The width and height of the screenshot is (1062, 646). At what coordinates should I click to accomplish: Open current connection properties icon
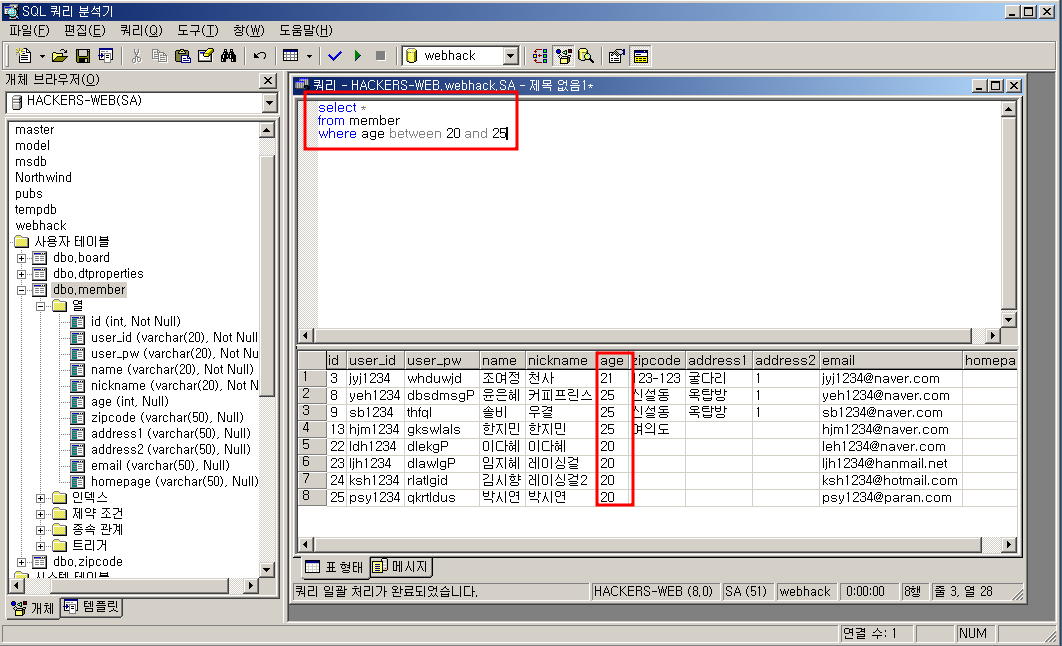[x=616, y=56]
